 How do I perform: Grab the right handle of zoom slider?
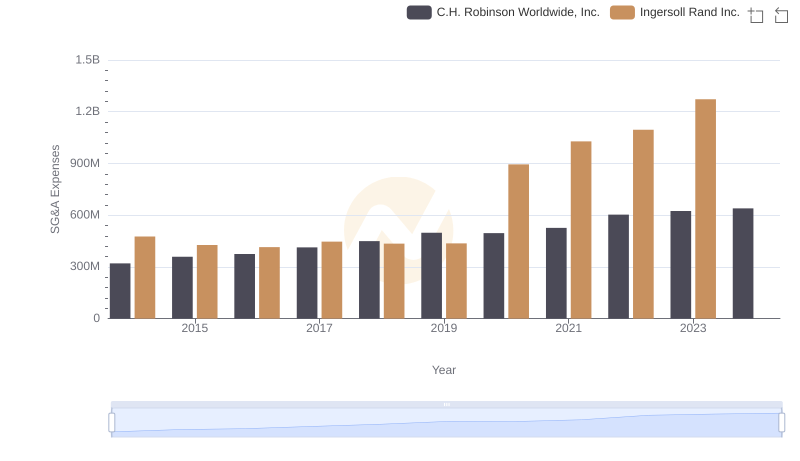[781, 423]
